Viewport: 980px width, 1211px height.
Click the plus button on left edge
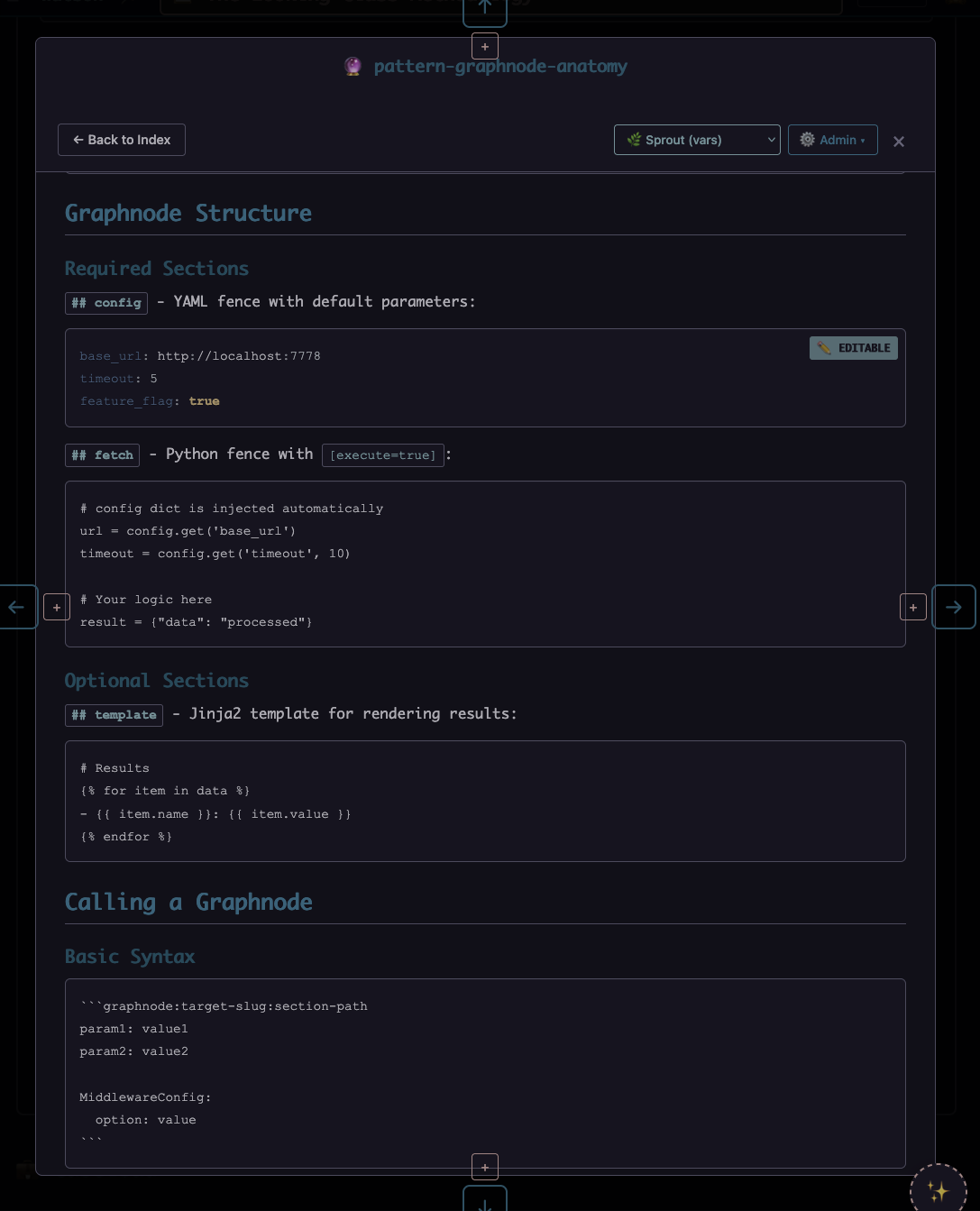tap(57, 607)
